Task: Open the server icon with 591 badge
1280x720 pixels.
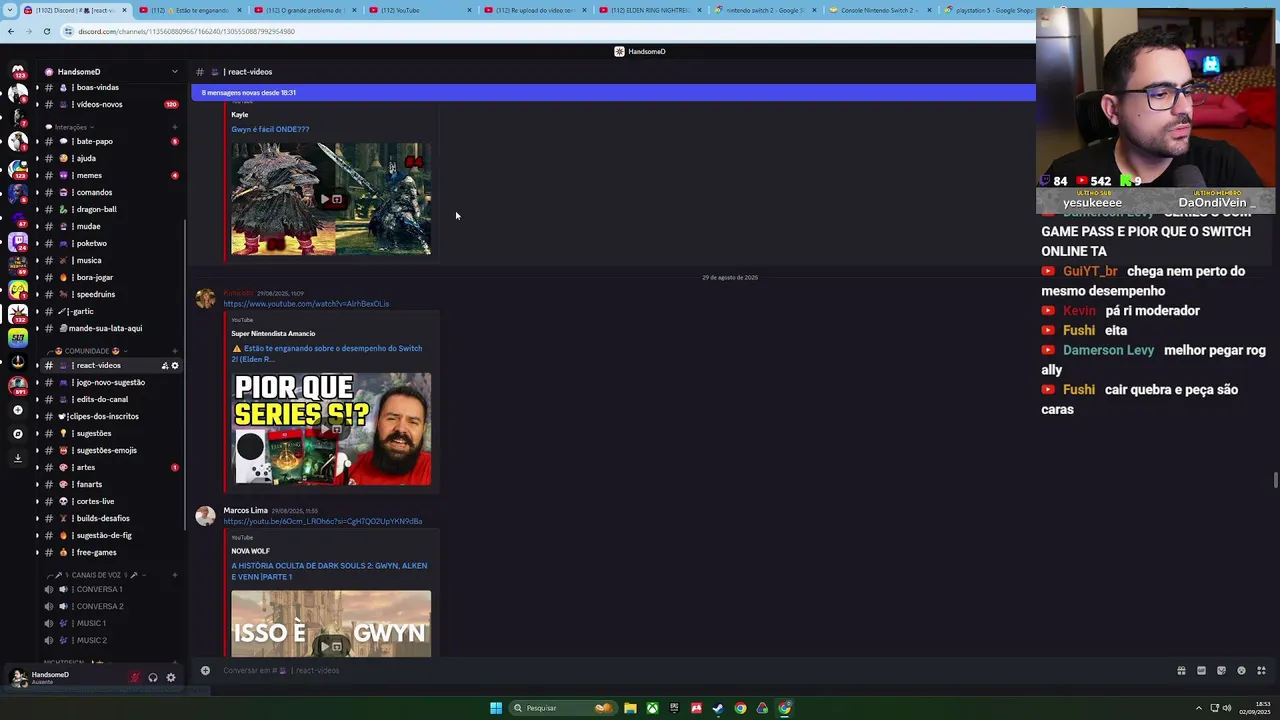Action: click(x=18, y=385)
